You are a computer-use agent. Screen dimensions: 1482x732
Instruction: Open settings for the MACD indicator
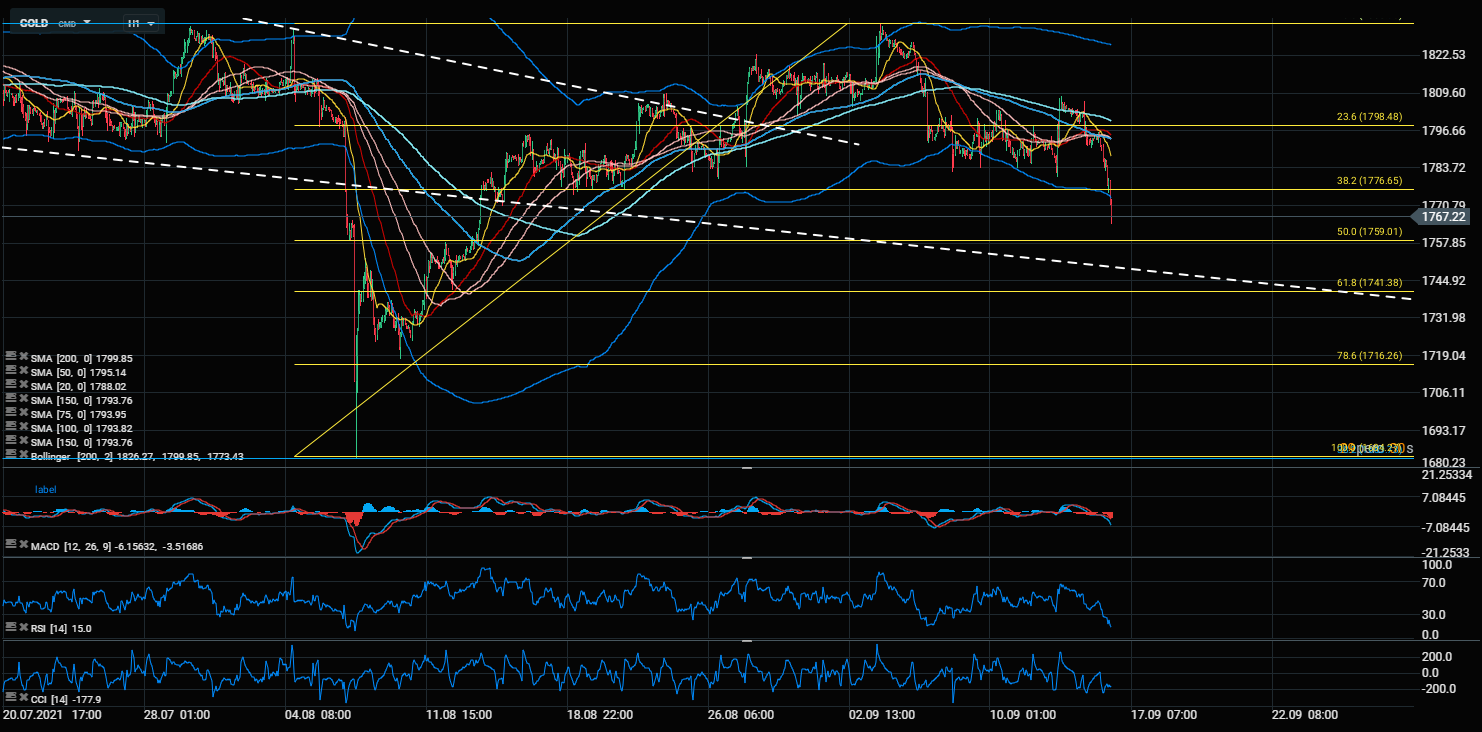[x=10, y=543]
